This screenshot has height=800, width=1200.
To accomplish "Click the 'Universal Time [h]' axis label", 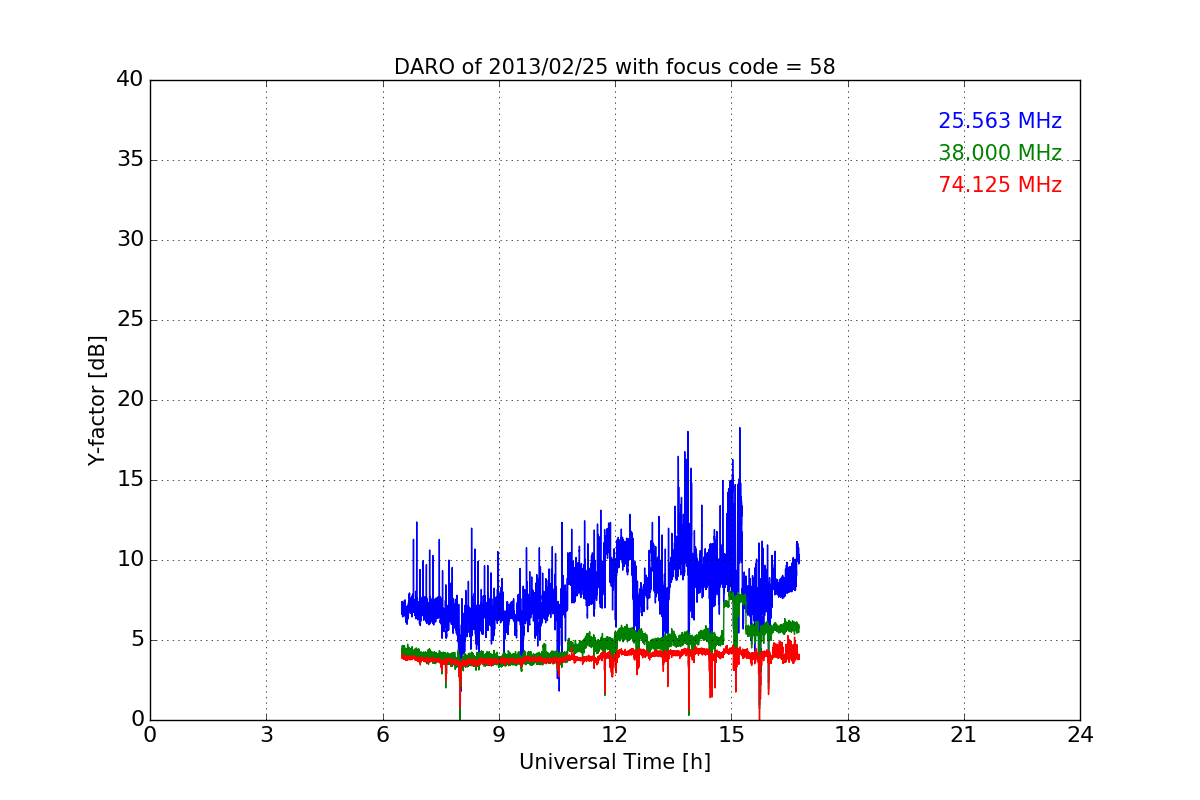I will coord(615,762).
